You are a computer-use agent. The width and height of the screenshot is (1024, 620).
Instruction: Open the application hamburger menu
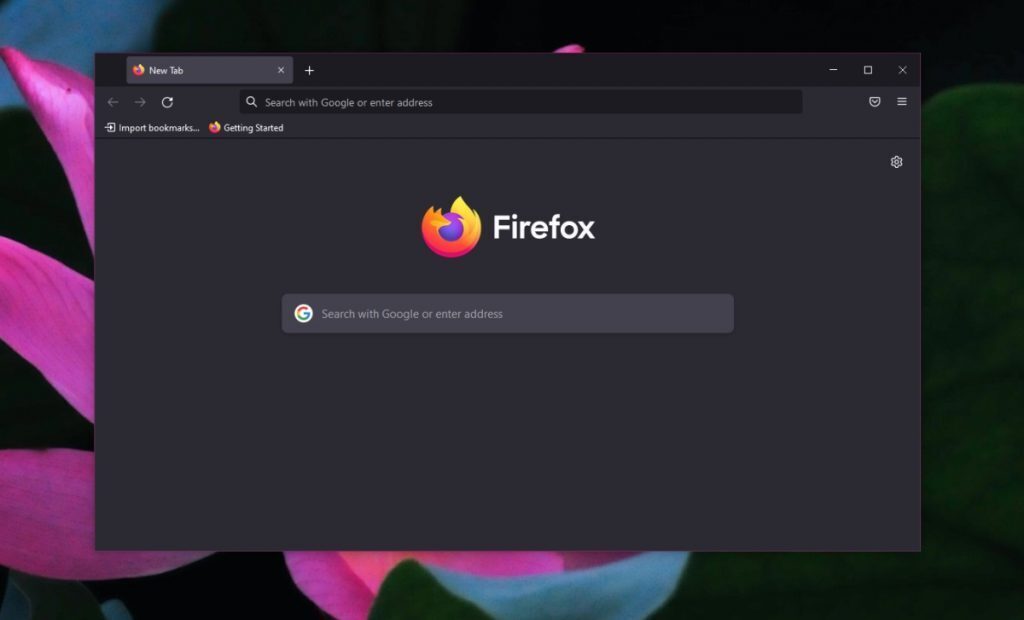point(902,101)
